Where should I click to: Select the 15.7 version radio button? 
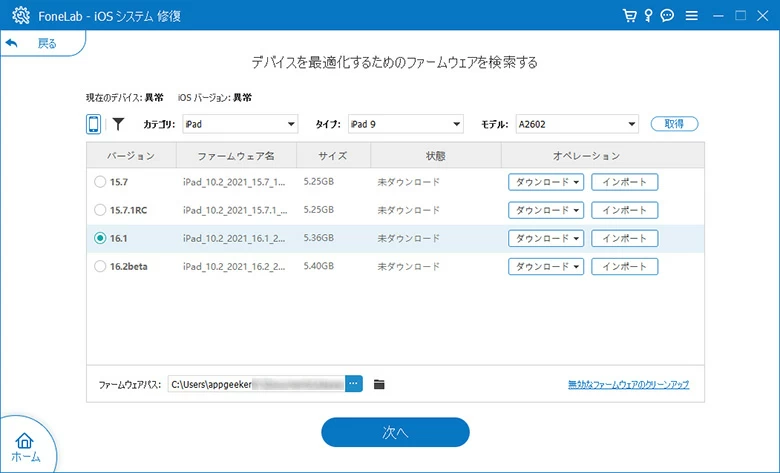point(99,182)
